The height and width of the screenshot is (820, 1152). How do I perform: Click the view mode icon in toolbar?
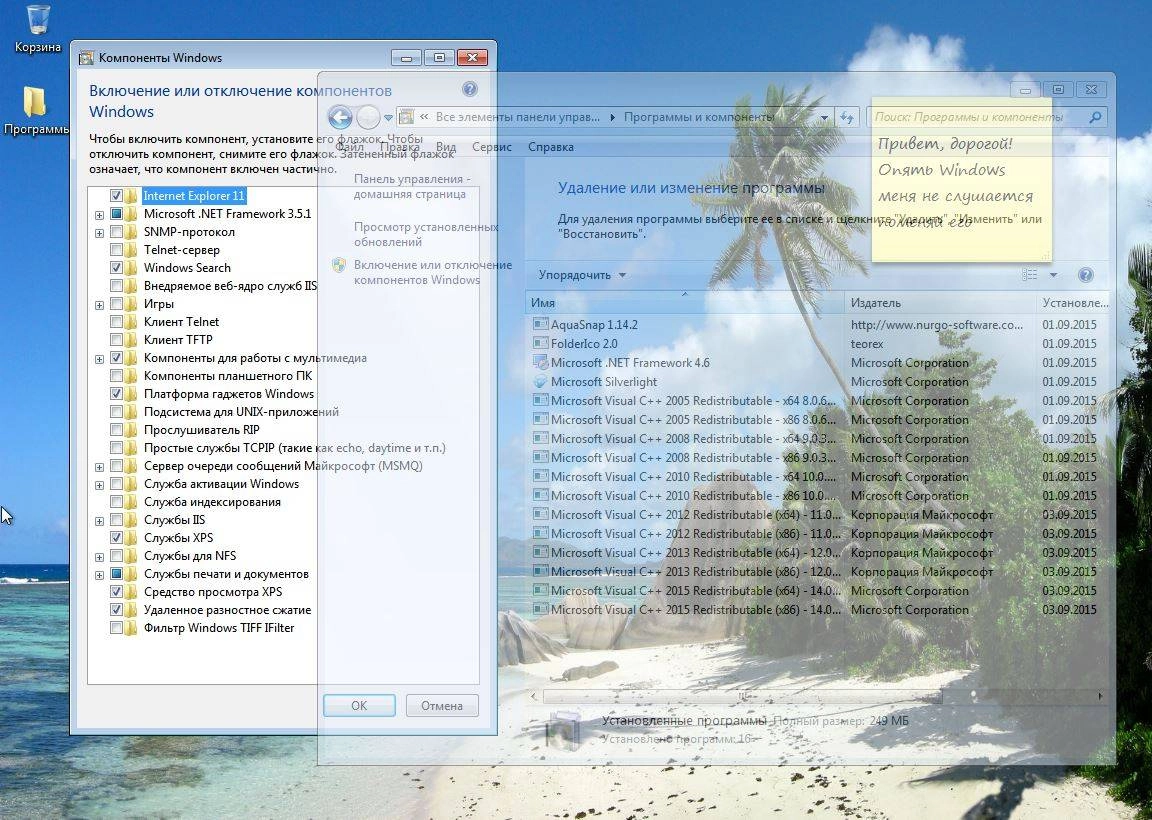point(1030,275)
